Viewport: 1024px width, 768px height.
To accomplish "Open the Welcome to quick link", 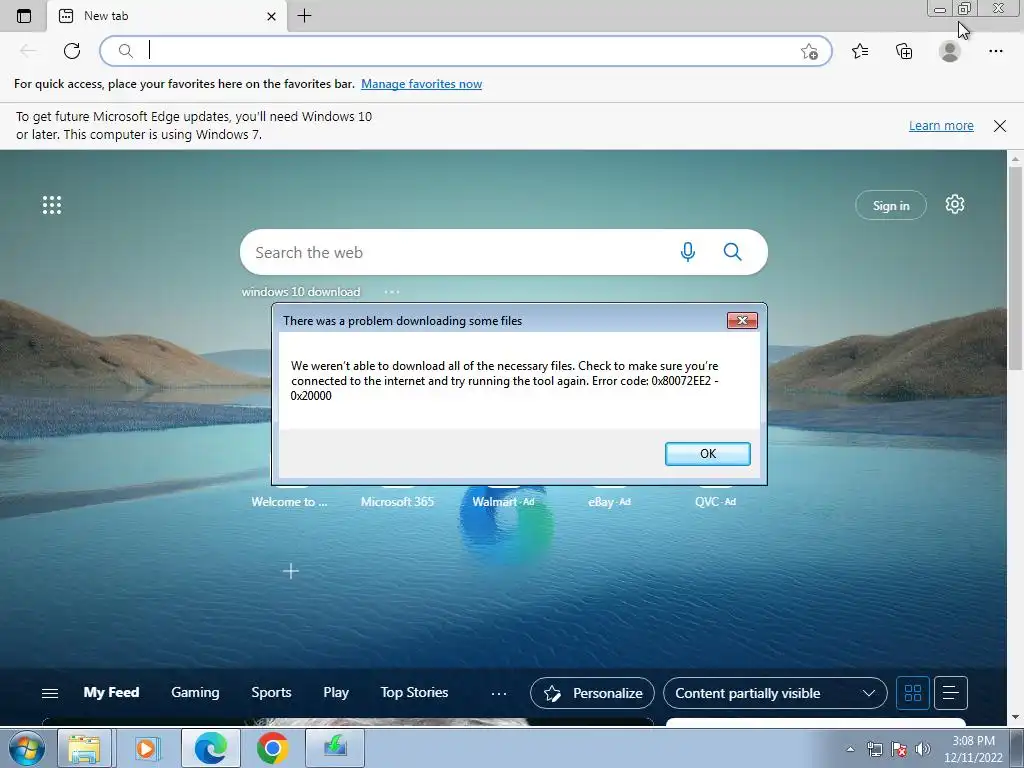I will [x=289, y=502].
